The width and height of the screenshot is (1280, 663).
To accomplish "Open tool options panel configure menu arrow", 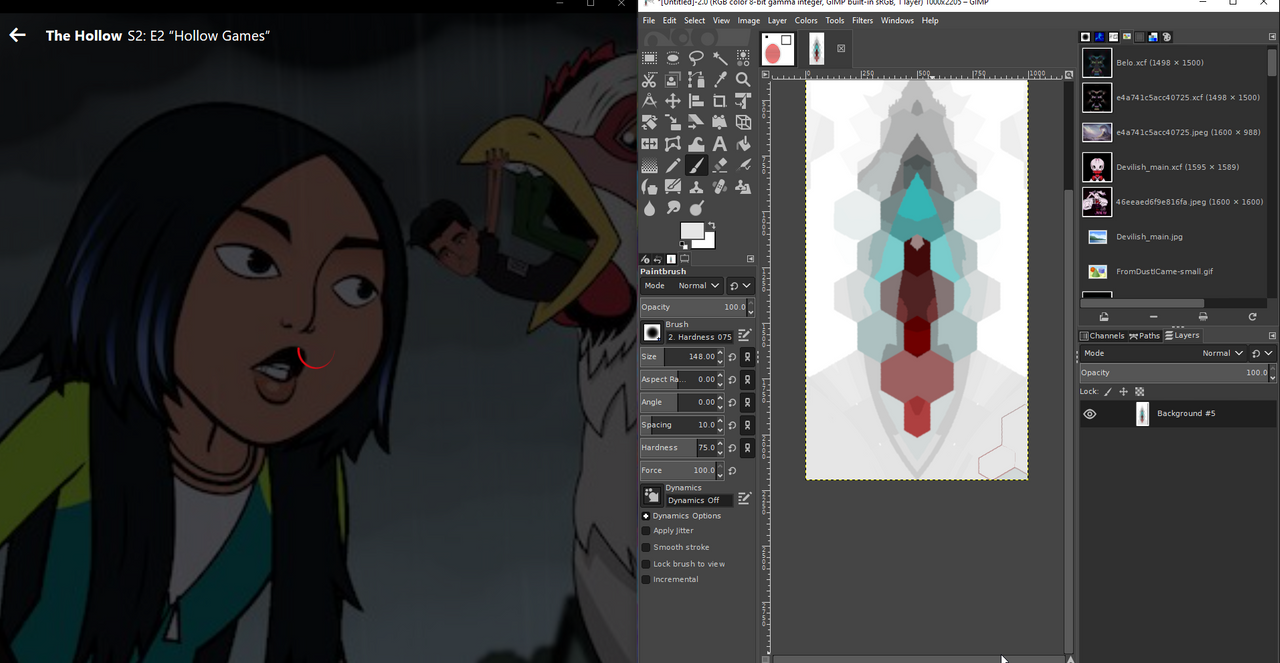I will click(x=750, y=259).
